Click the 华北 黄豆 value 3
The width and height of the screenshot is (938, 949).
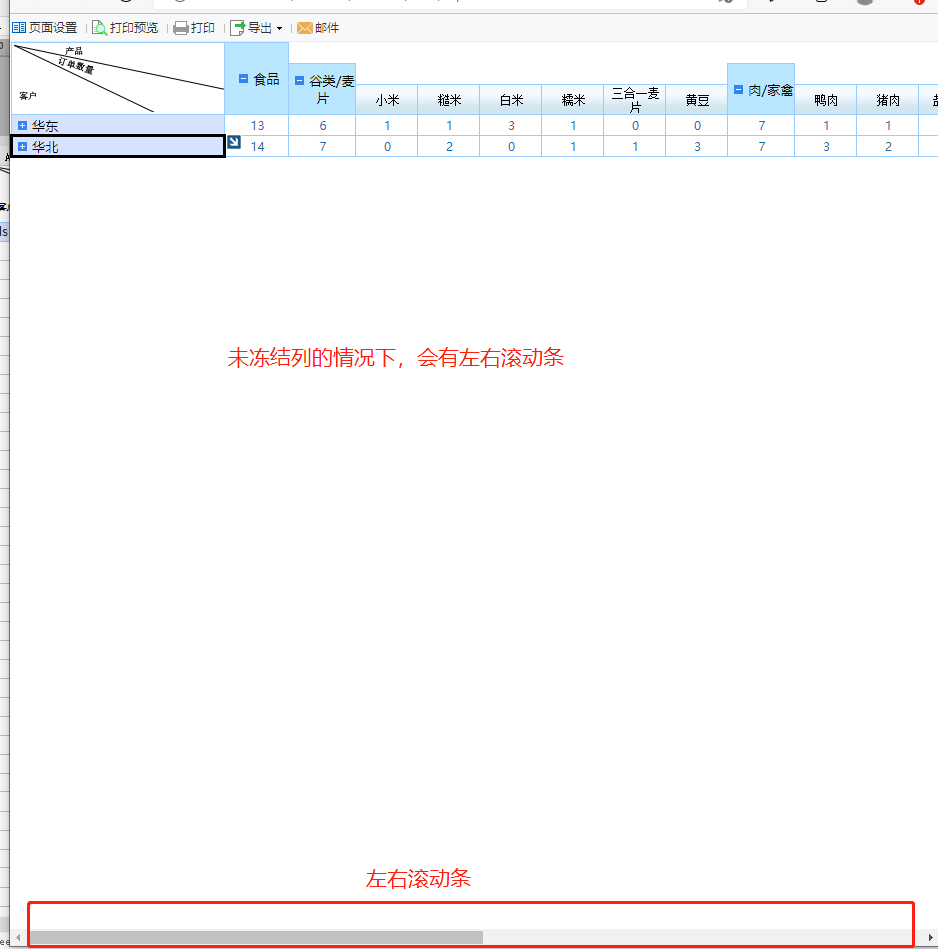coord(697,146)
